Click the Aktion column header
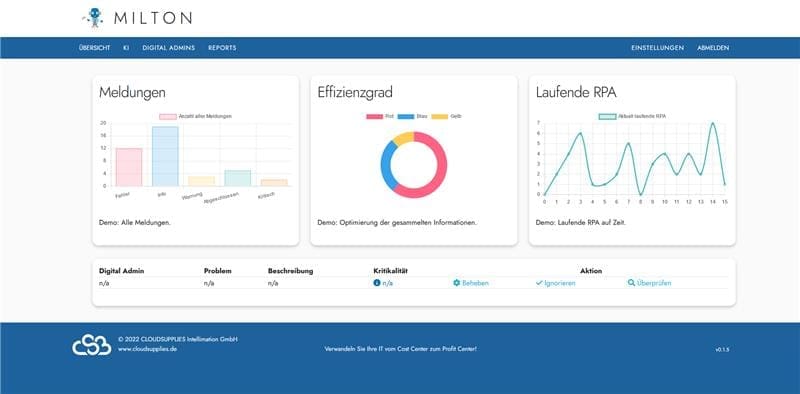This screenshot has height=394, width=800. pyautogui.click(x=591, y=271)
